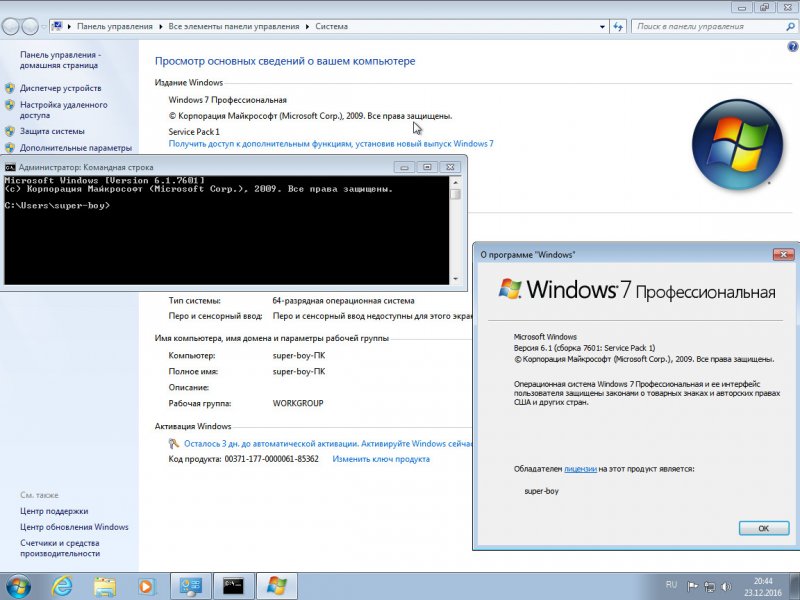Viewport: 800px width, 600px height.
Task: Click the Command Prompt title bar icon
Action: [x=10, y=167]
